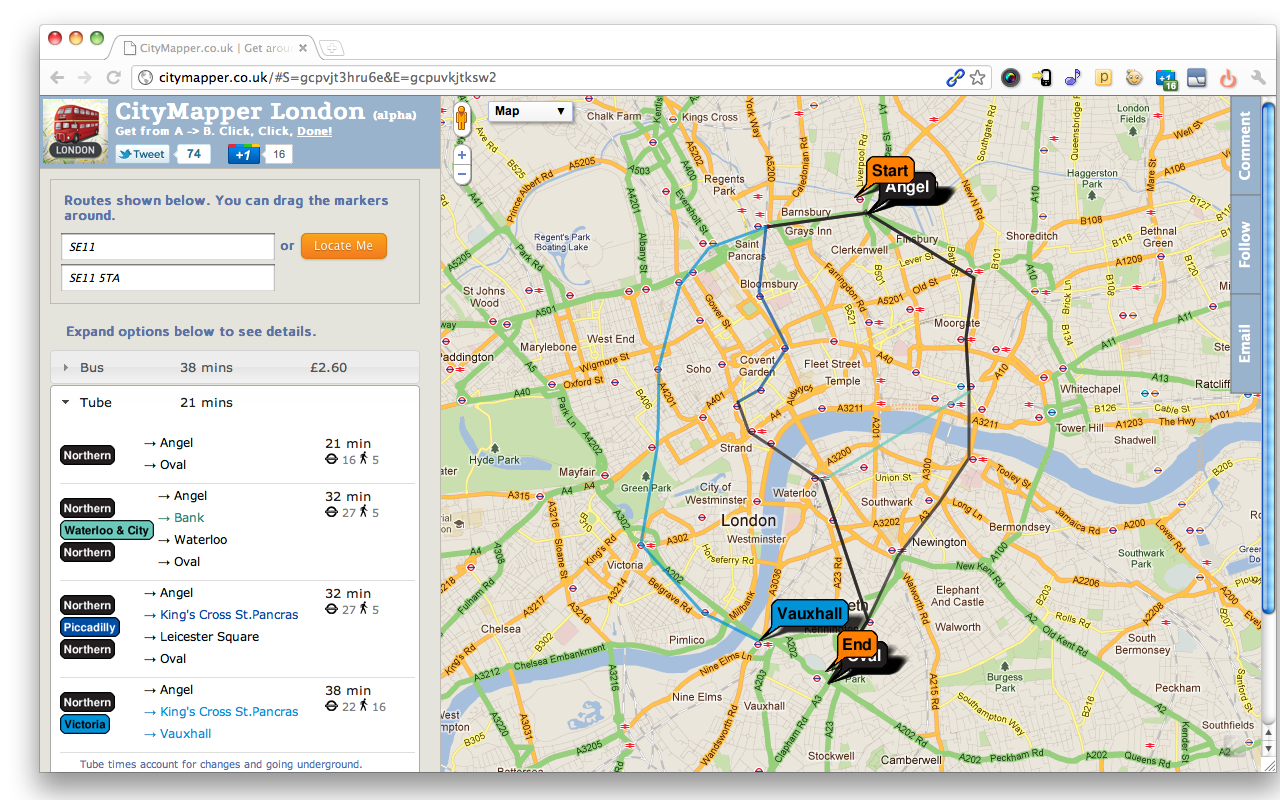Image resolution: width=1280 pixels, height=800 pixels.
Task: Click the '38 min' Victoria route time
Action: tap(348, 690)
